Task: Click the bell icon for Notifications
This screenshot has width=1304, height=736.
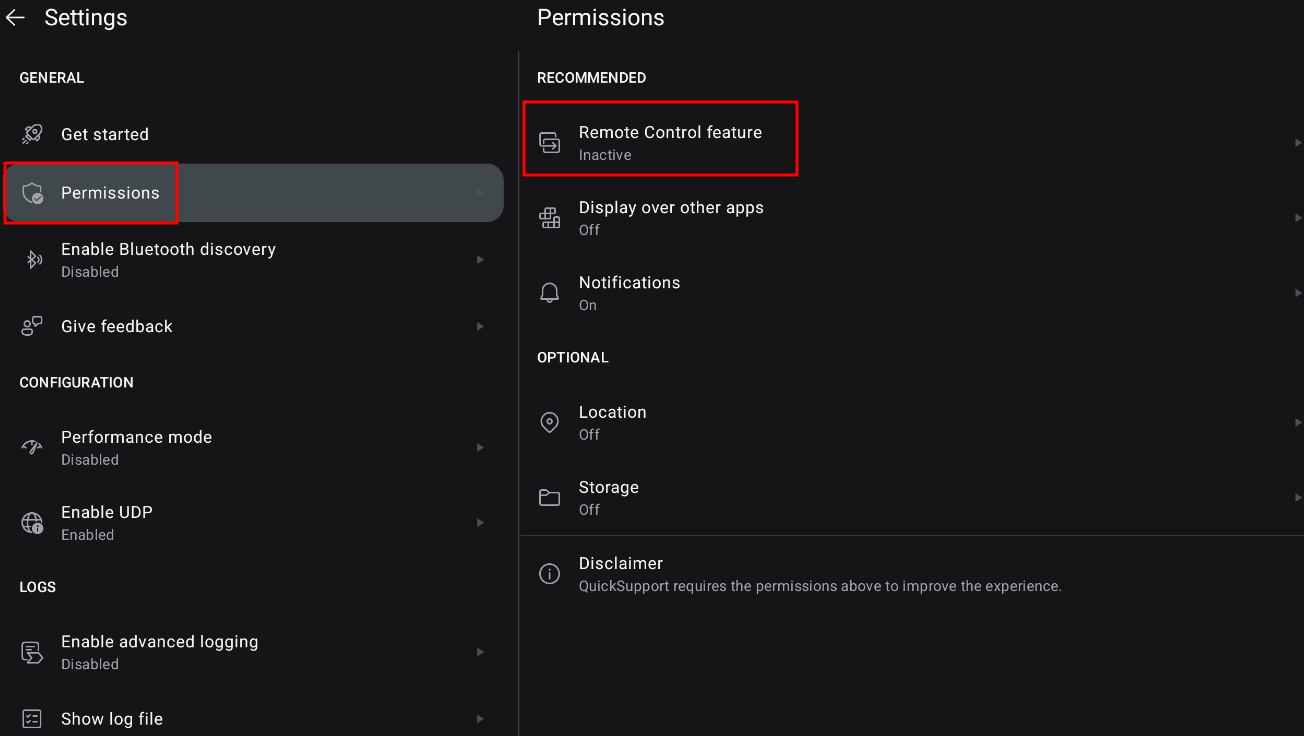Action: pos(549,293)
